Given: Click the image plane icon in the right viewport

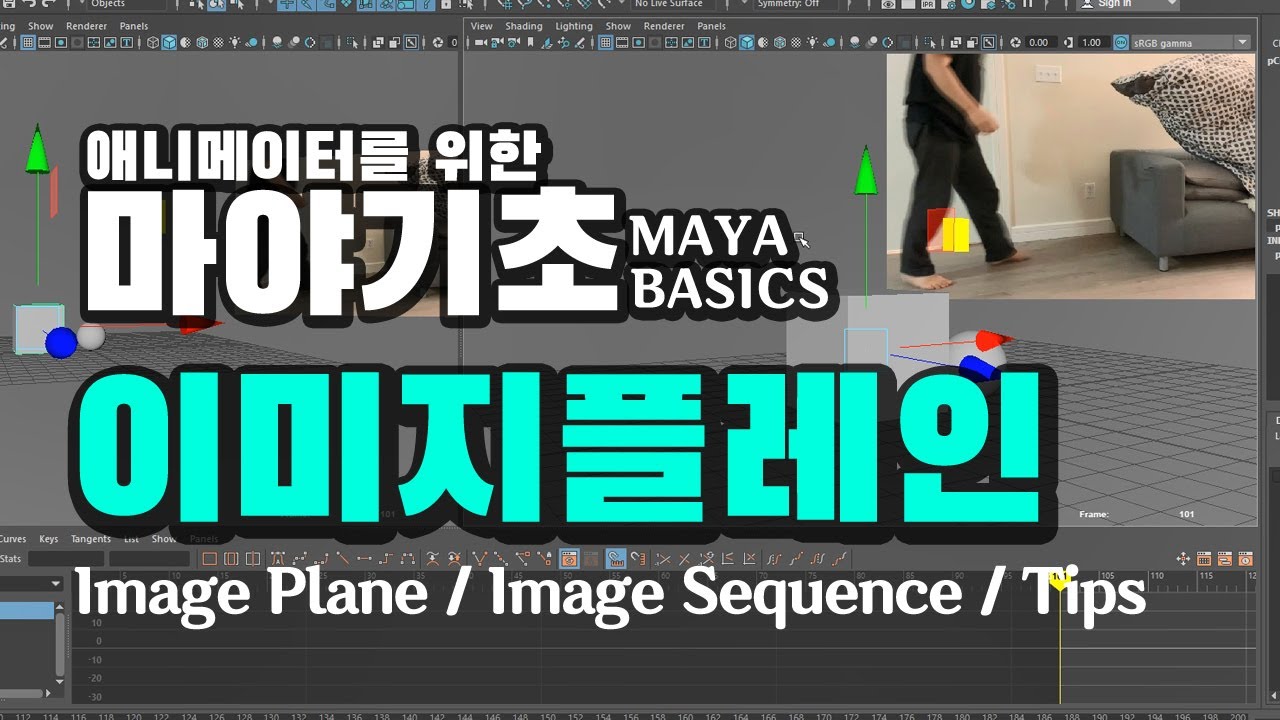Looking at the screenshot, I should click(547, 43).
